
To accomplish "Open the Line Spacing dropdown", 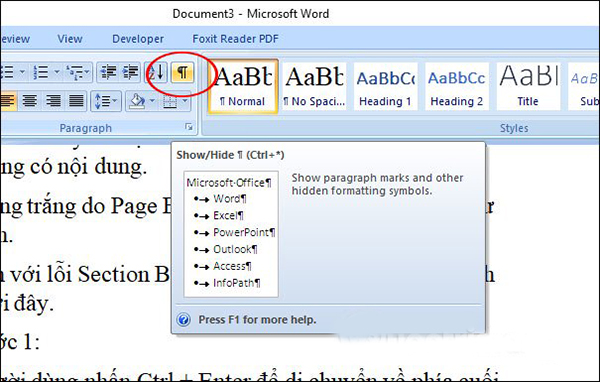I will coord(106,101).
